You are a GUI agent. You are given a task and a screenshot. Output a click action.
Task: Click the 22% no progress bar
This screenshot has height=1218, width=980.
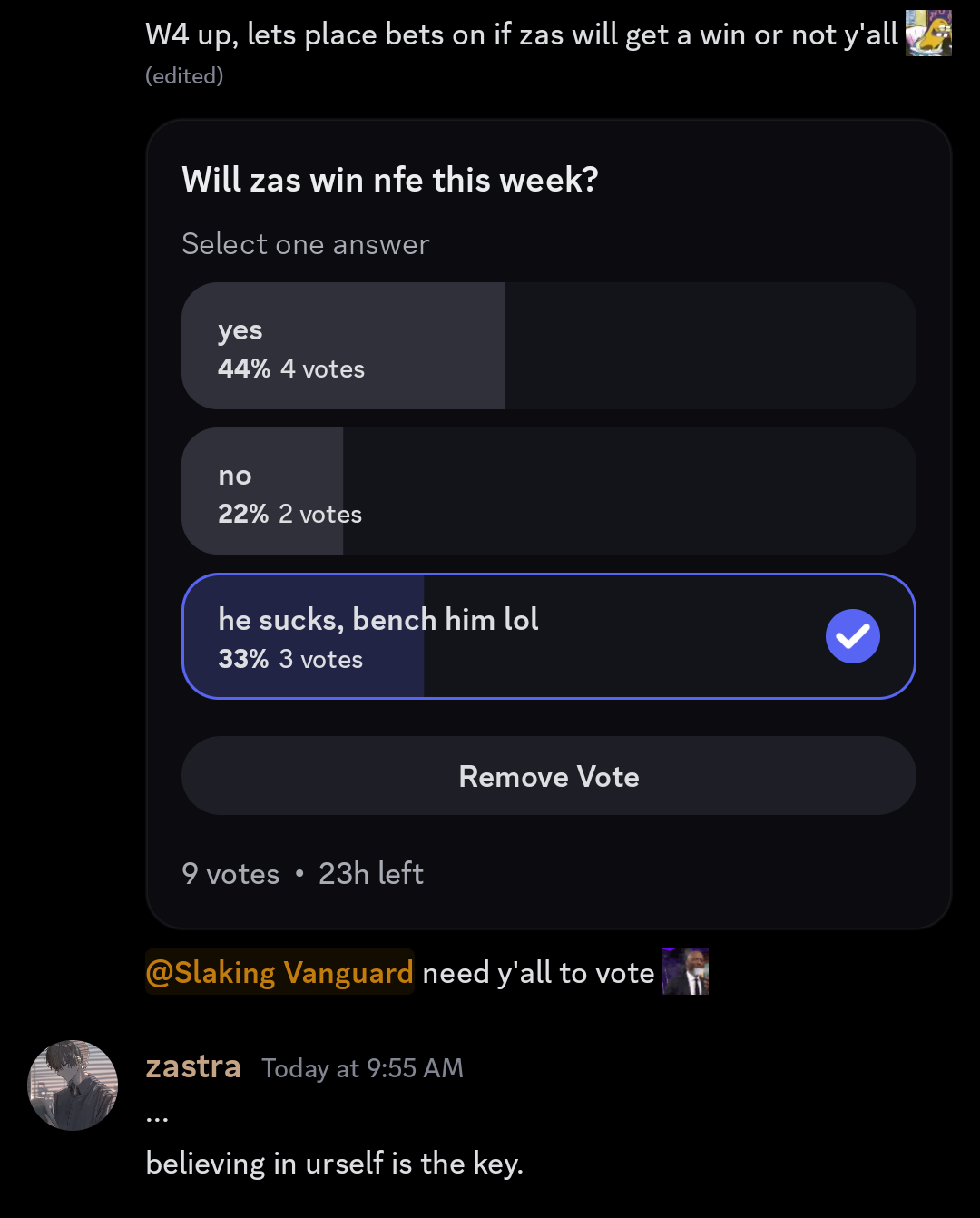(x=262, y=491)
